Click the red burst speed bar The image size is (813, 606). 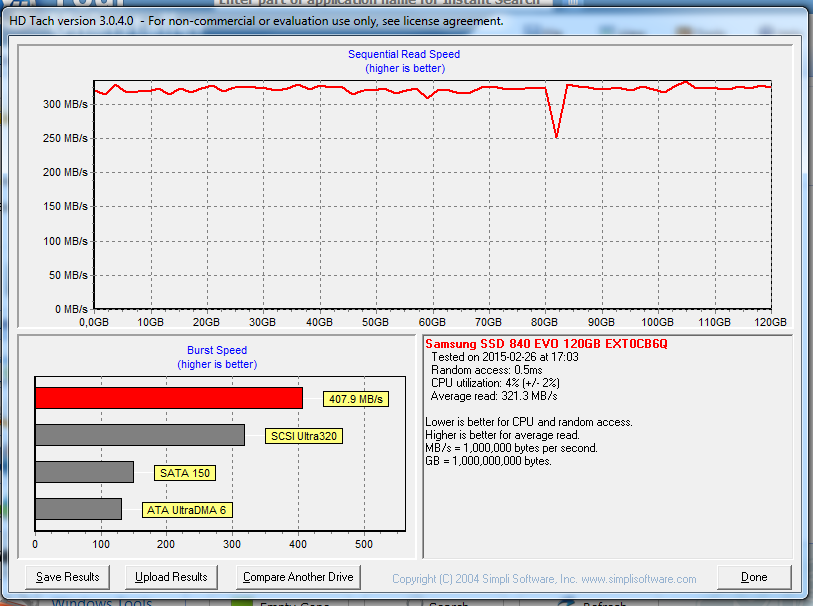pyautogui.click(x=169, y=398)
